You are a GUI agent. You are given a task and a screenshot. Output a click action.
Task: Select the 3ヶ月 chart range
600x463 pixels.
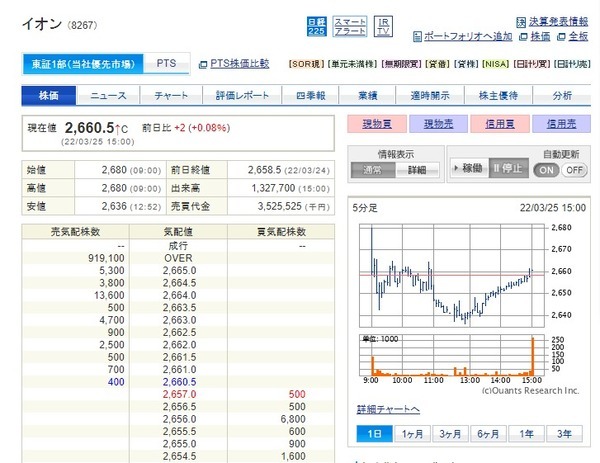450,434
